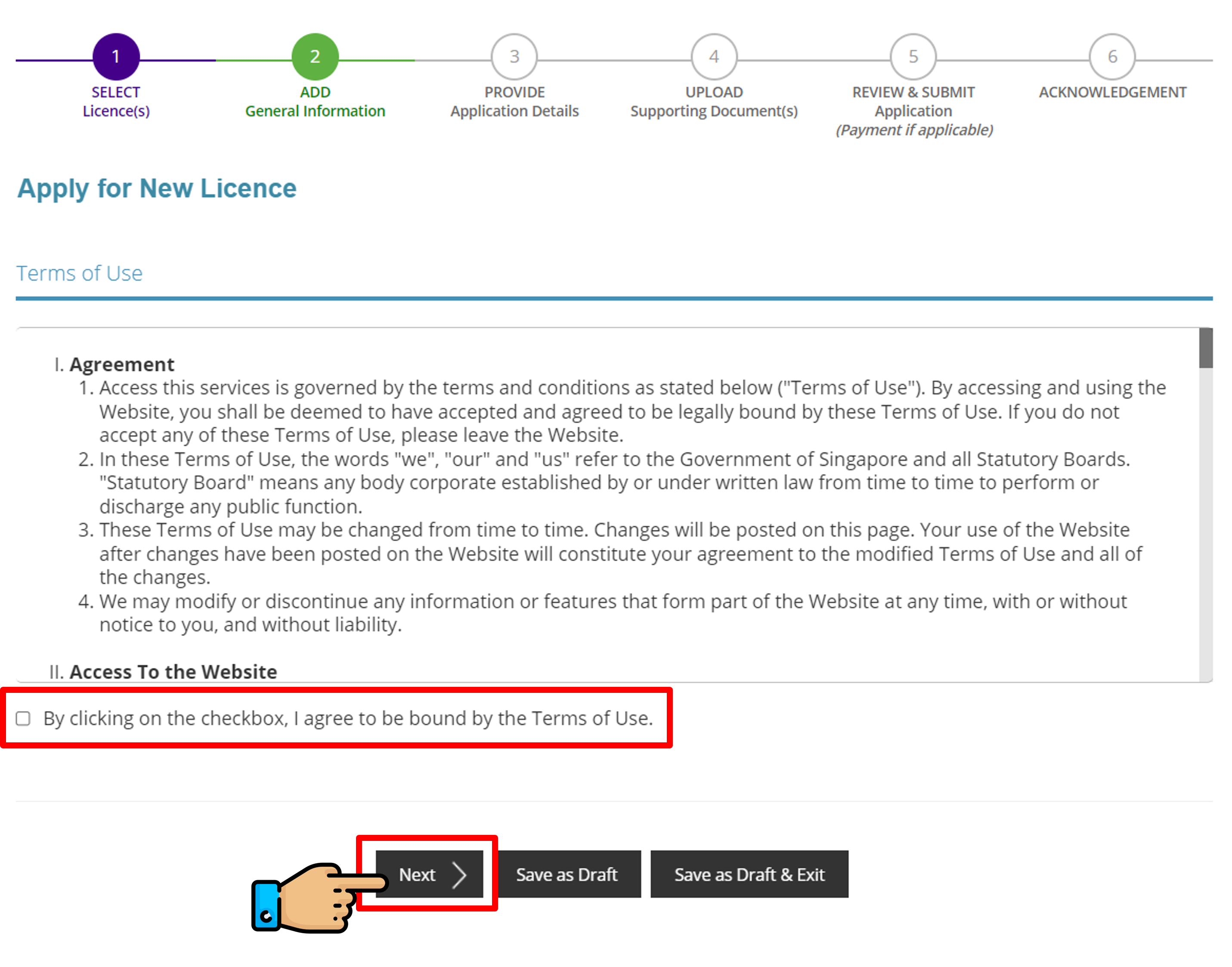Click the 'PROVIDE Application Details' step label
The height and width of the screenshot is (967, 1232).
click(x=515, y=102)
